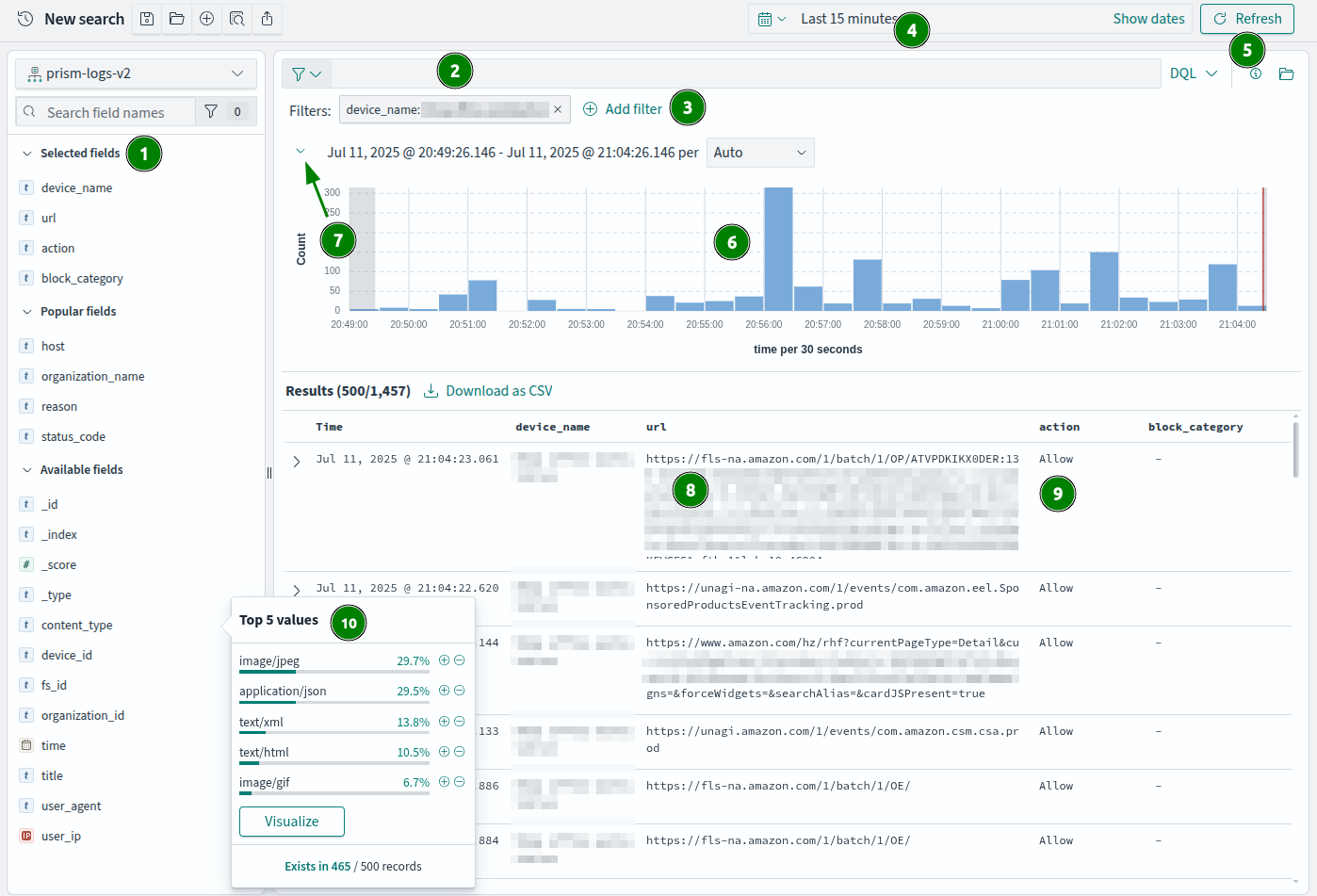
Task: Open the prism-logs-v2 index pattern dropdown
Action: [137, 73]
